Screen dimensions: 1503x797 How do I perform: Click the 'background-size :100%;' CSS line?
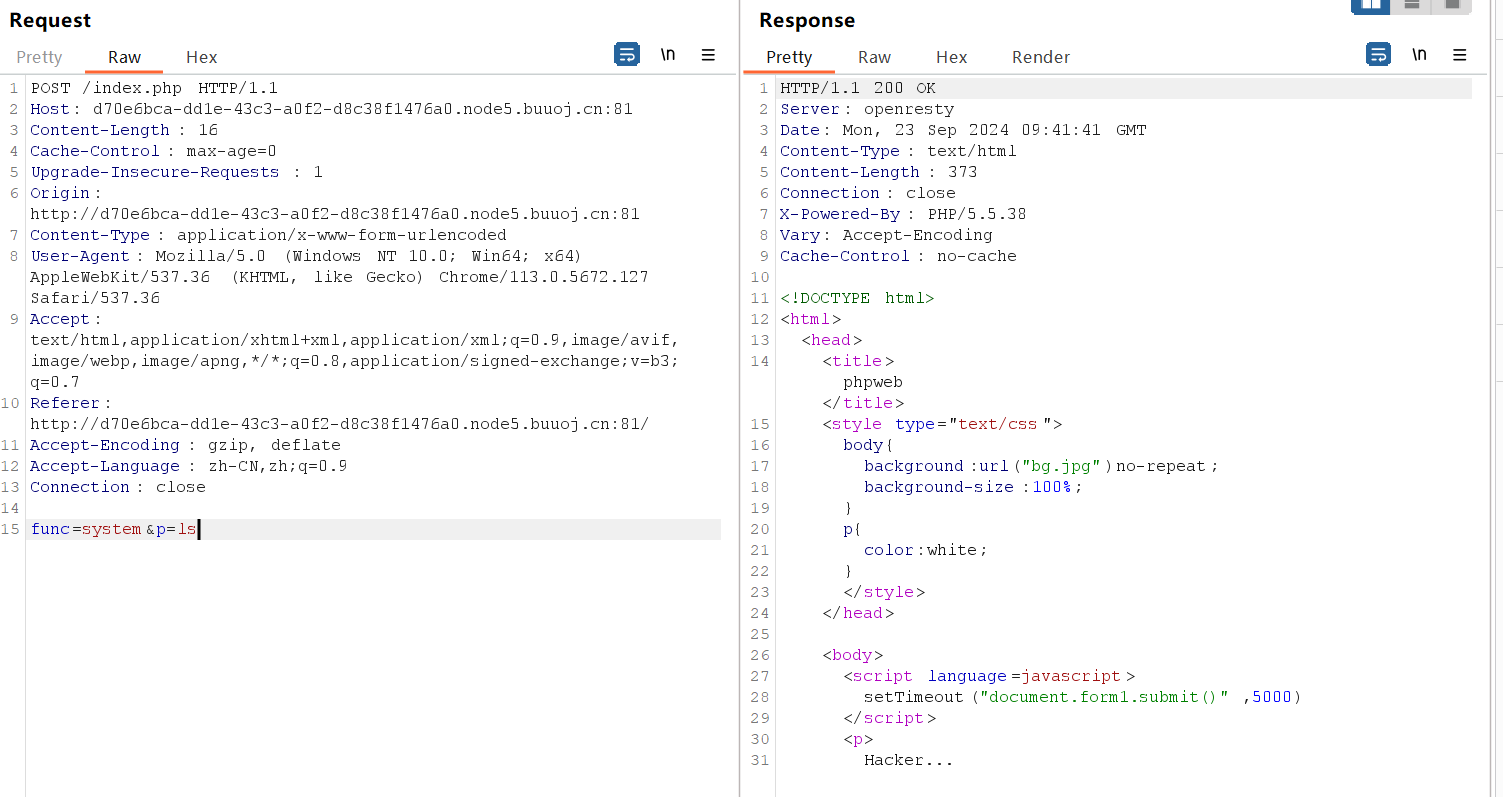(973, 487)
